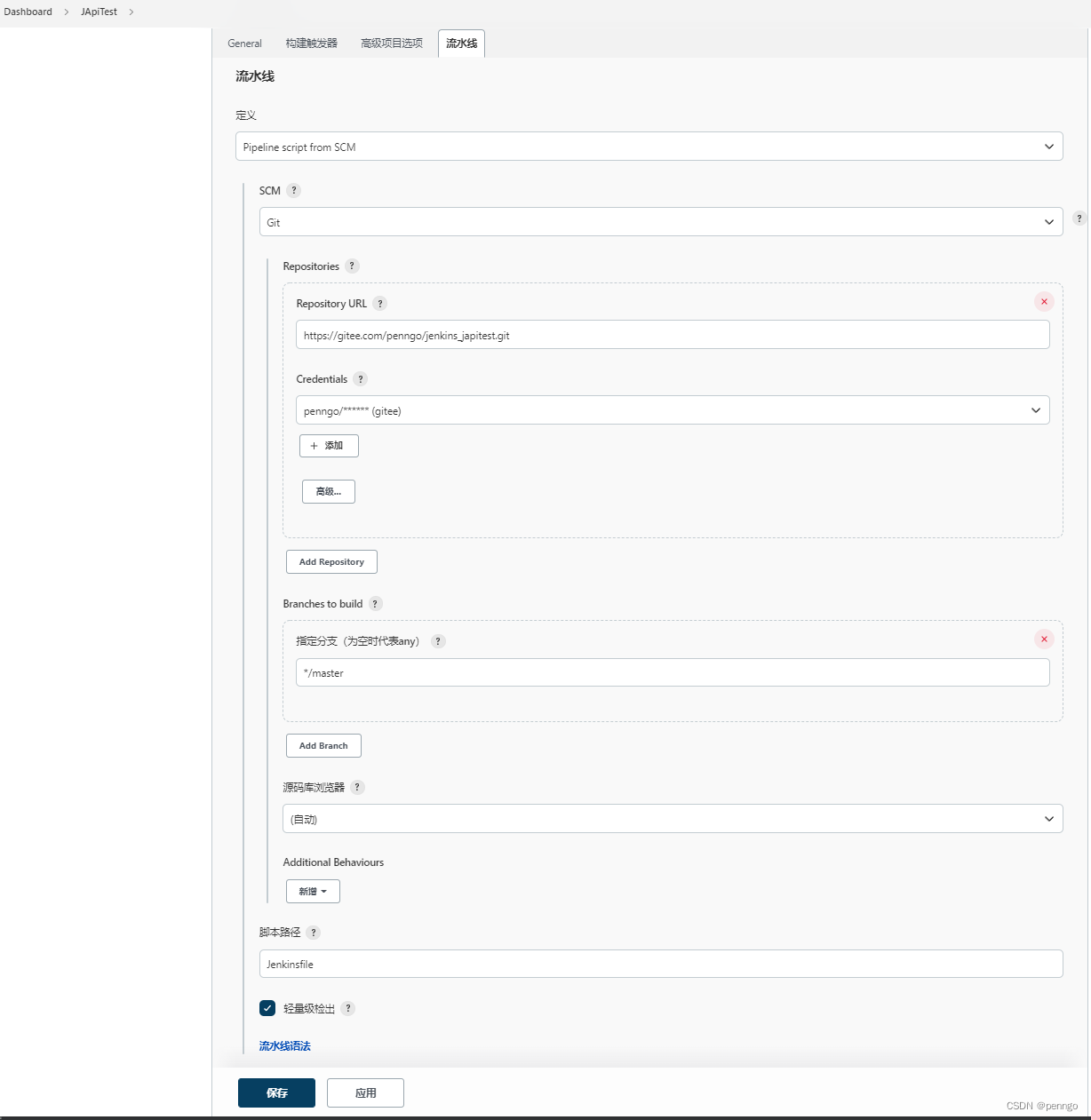Focus Repository URL input field
1091x1120 pixels.
(x=673, y=335)
